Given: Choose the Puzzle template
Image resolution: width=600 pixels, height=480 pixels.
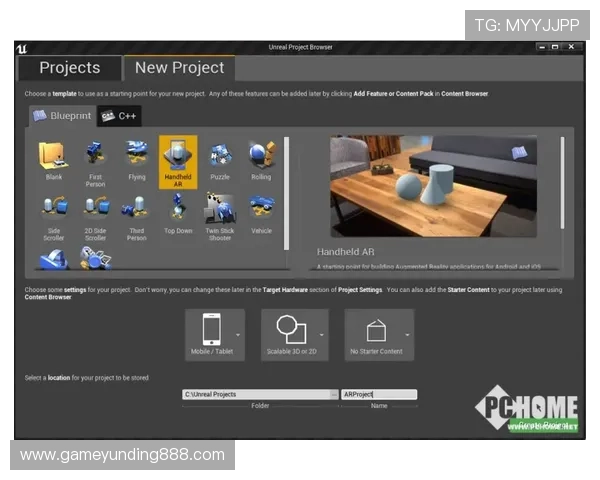Looking at the screenshot, I should tap(220, 162).
